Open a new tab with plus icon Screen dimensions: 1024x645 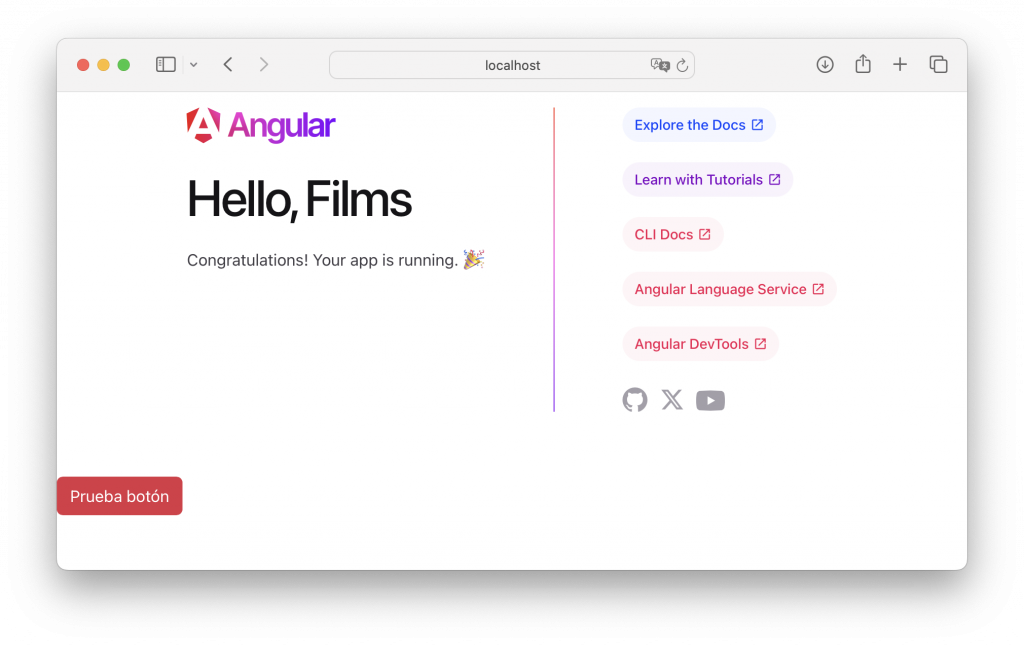(900, 65)
